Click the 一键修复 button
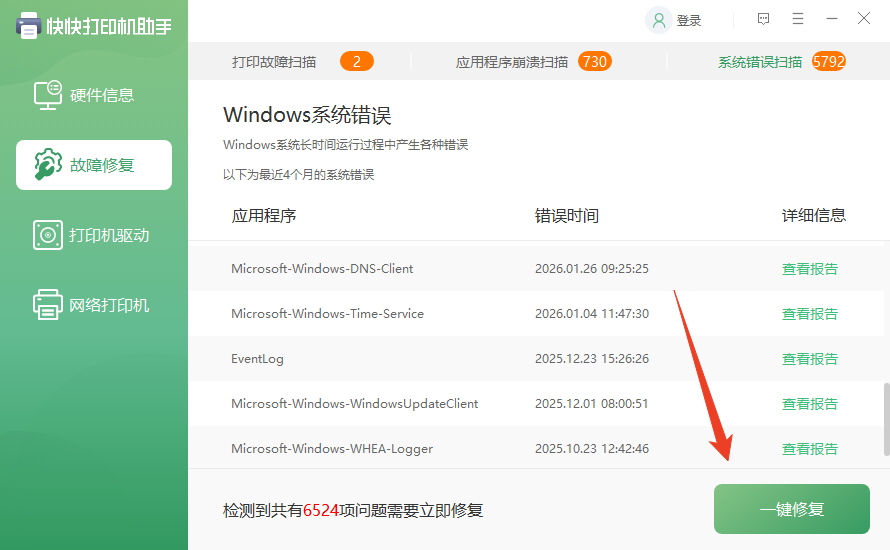This screenshot has height=550, width=890. [x=791, y=509]
